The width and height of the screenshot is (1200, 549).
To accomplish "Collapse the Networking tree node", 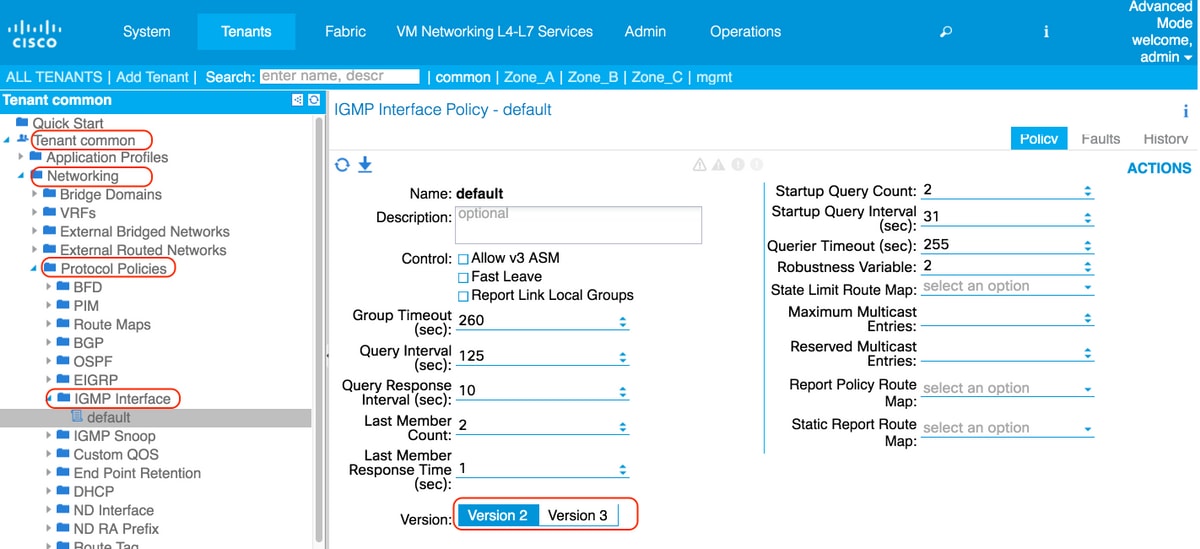I will [21, 176].
